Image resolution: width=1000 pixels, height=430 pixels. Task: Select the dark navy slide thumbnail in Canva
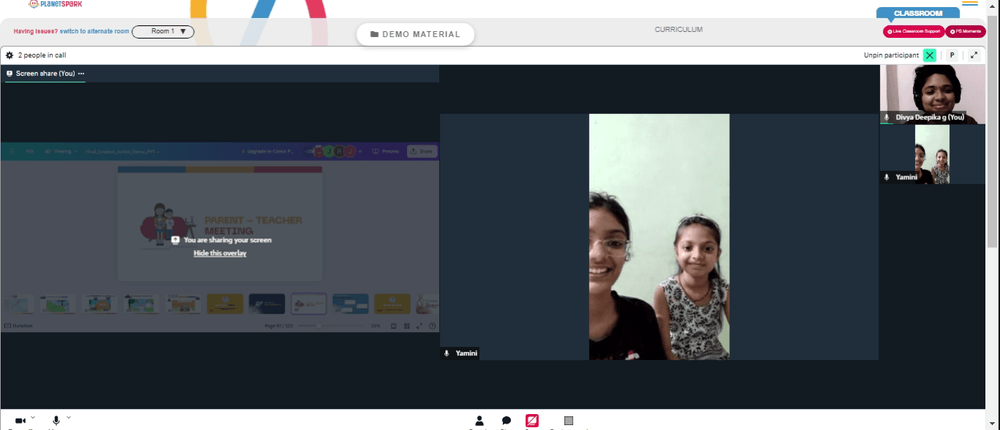(267, 304)
